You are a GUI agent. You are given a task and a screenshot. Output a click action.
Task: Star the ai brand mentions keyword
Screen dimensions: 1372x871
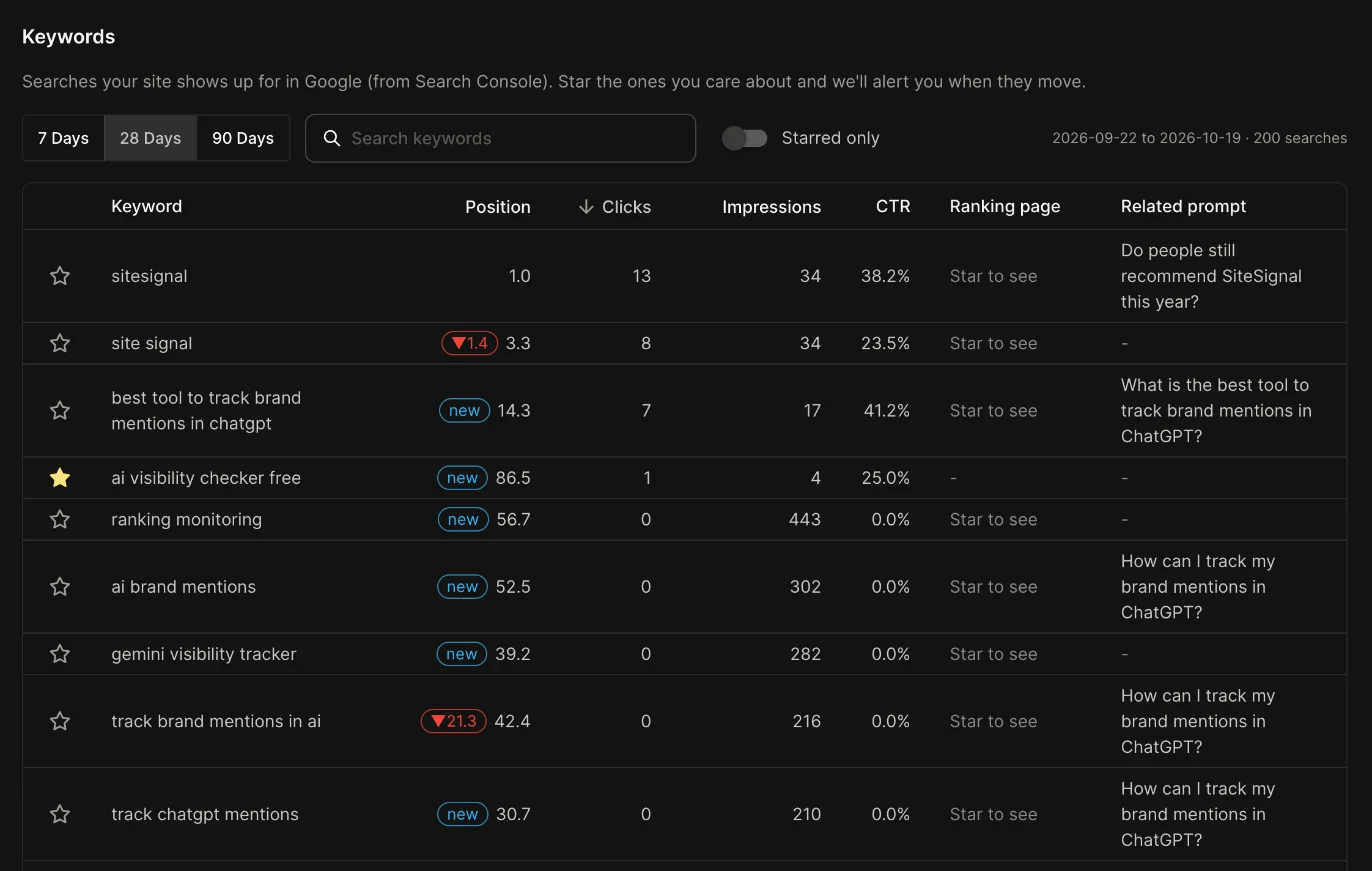pos(60,587)
